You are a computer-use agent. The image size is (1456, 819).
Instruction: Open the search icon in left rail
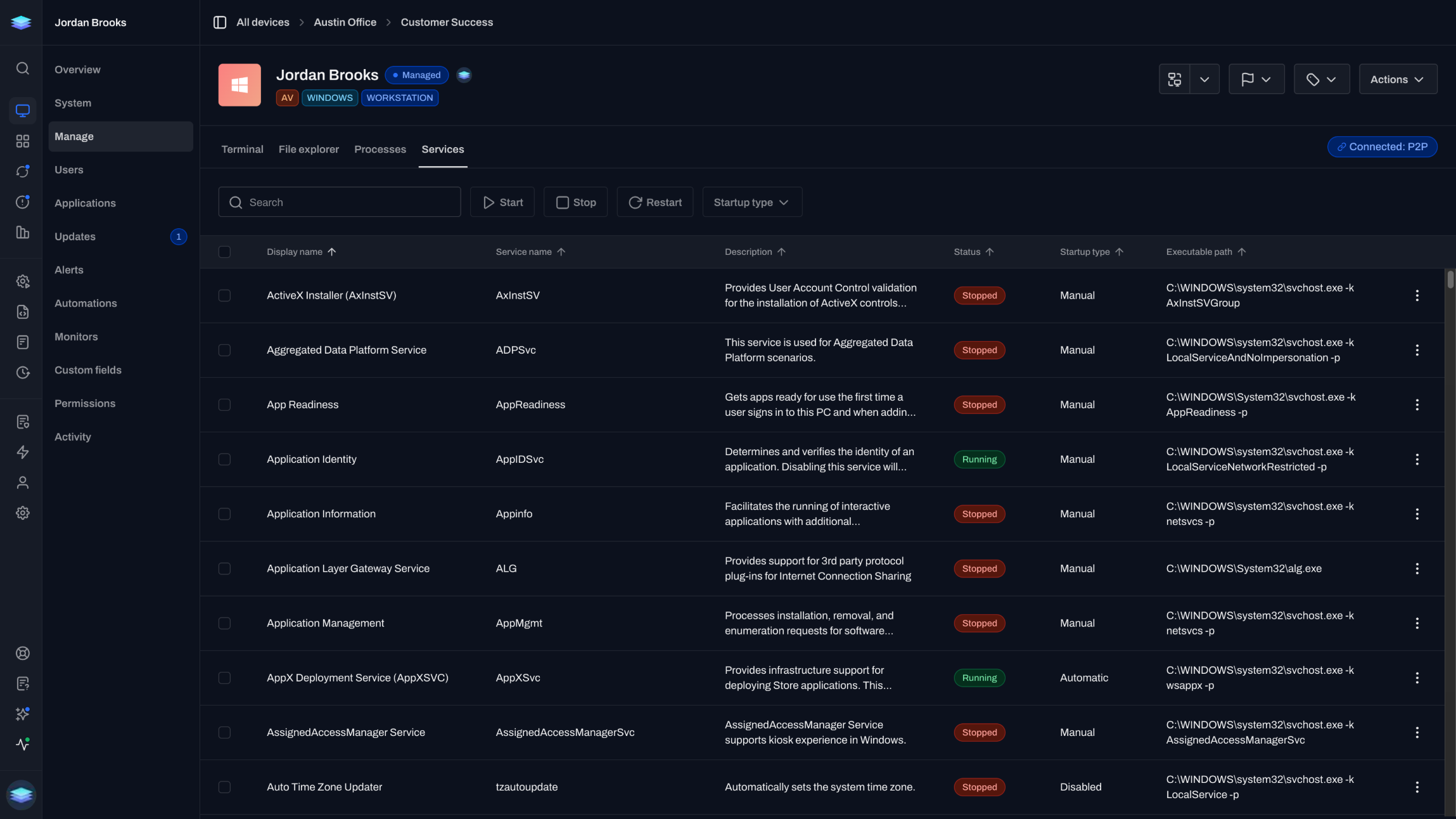(22, 68)
